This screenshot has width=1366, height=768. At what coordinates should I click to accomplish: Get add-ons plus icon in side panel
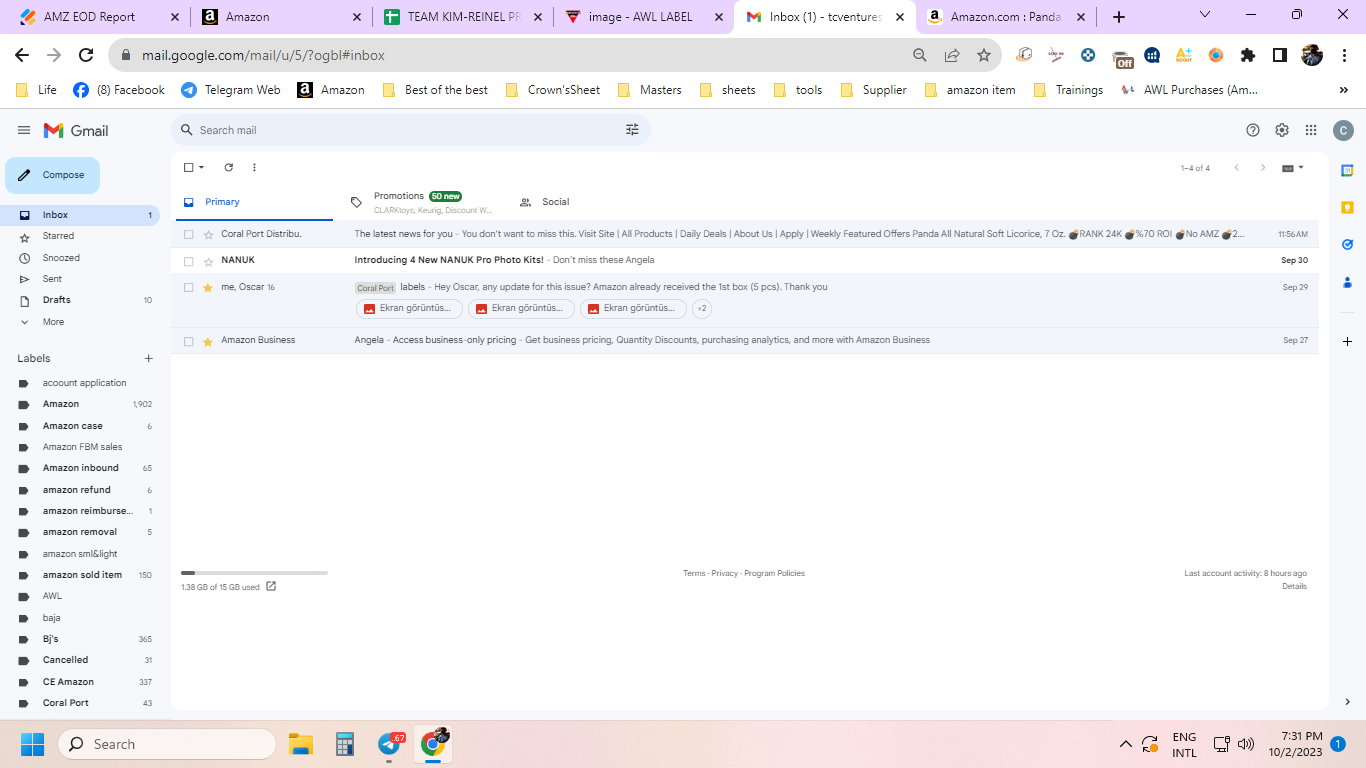point(1347,342)
